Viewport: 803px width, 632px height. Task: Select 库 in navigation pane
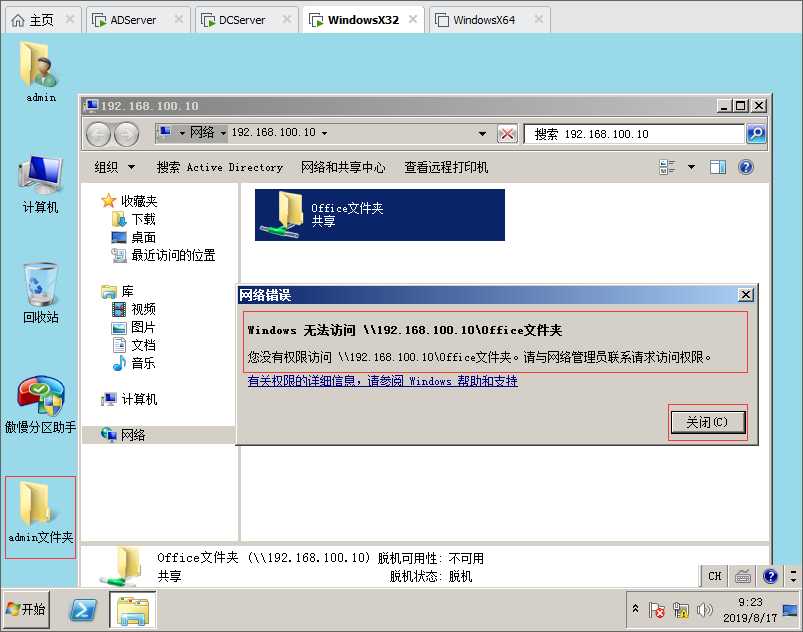(x=118, y=291)
